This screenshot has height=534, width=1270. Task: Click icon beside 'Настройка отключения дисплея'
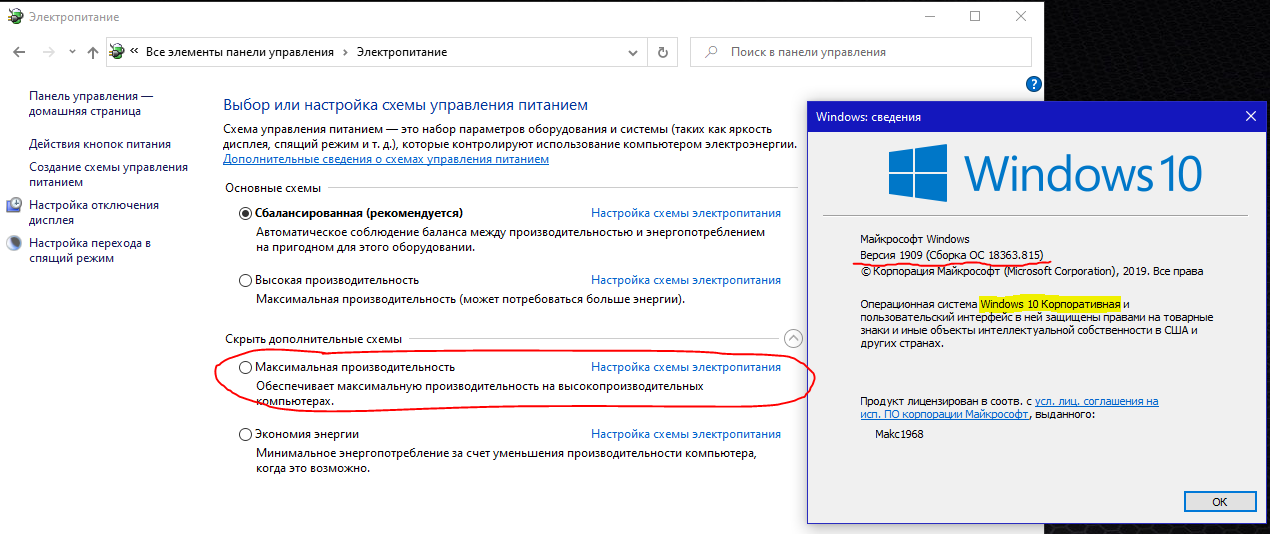click(14, 205)
